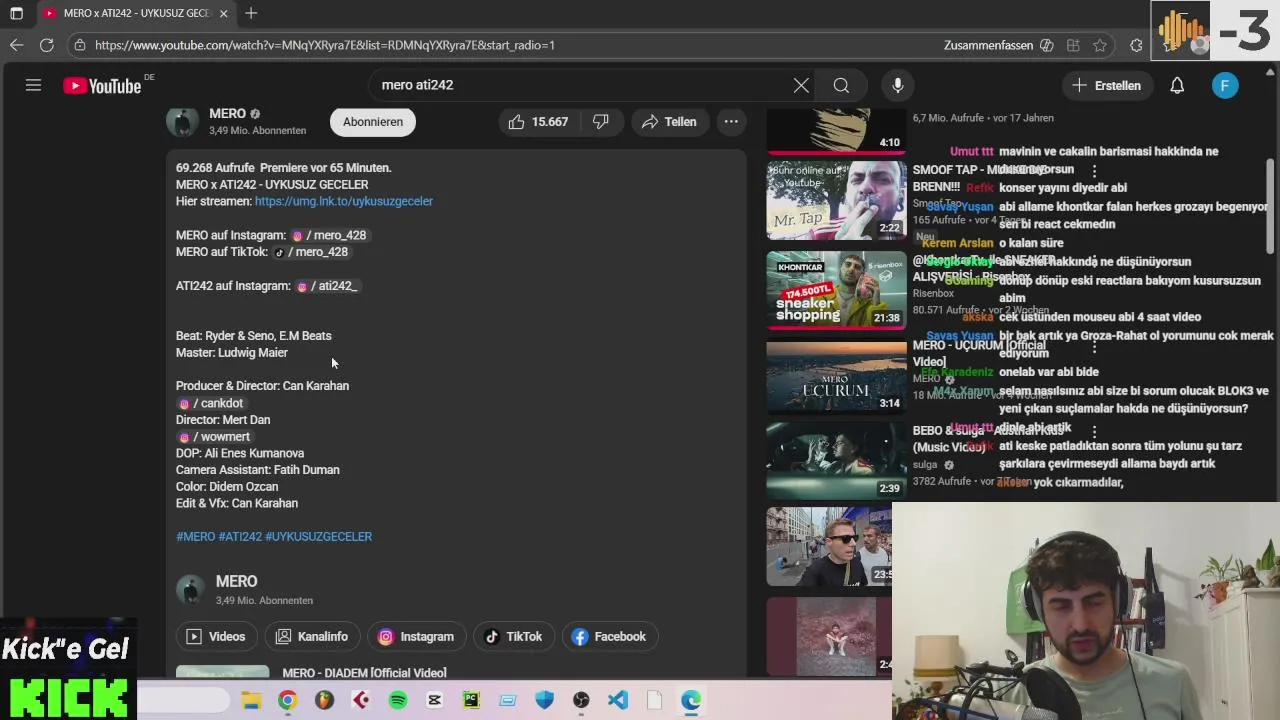This screenshot has height=720, width=1280.
Task: Open cankdot Instagram link
Action: click(211, 403)
